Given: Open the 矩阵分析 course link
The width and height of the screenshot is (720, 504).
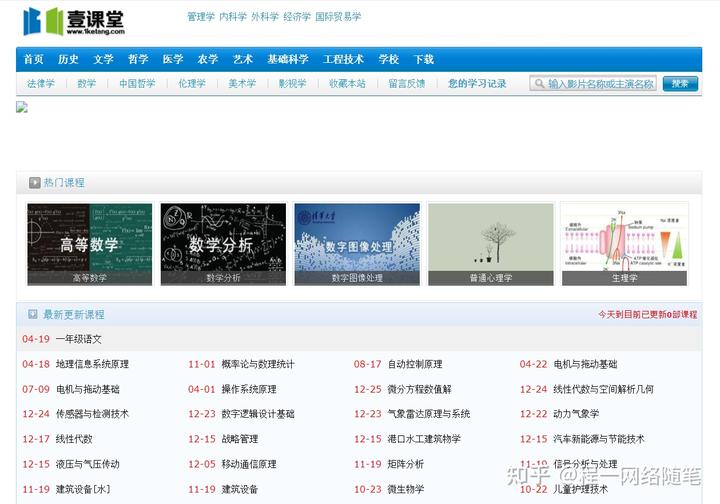Looking at the screenshot, I should pyautogui.click(x=405, y=464).
